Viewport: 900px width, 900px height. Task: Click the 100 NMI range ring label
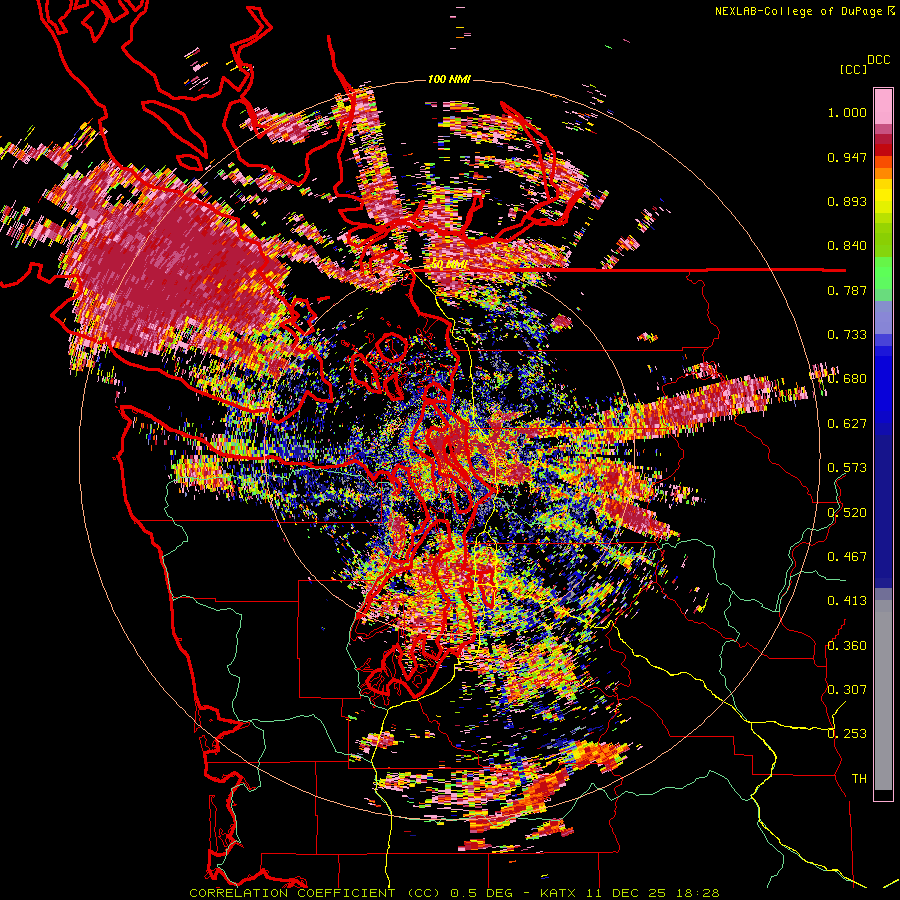(x=449, y=79)
